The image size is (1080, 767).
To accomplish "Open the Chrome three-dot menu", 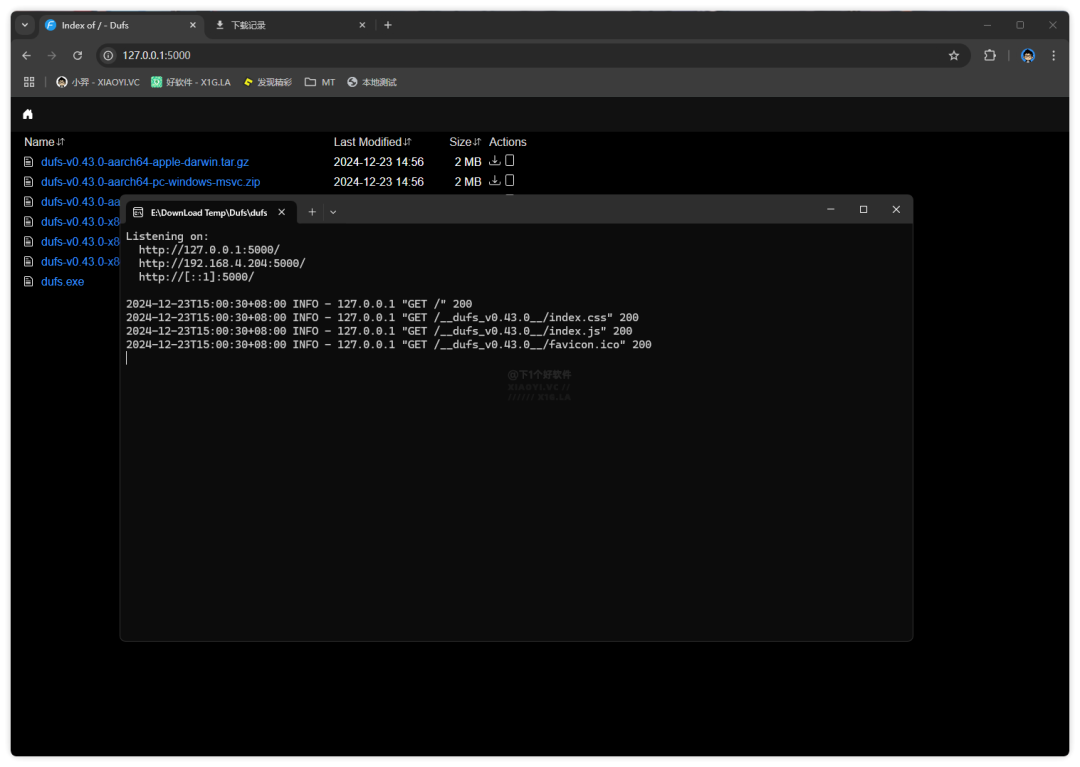I will [x=1053, y=56].
